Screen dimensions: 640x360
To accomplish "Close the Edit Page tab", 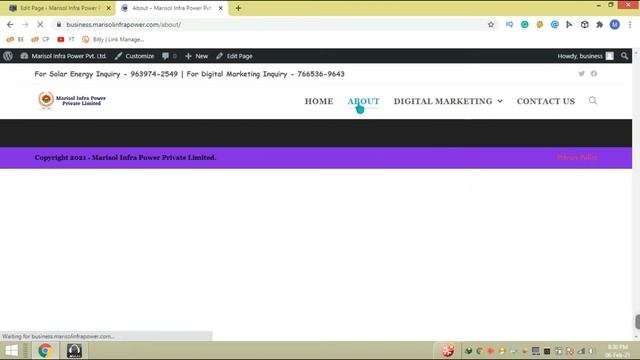I will (109, 8).
